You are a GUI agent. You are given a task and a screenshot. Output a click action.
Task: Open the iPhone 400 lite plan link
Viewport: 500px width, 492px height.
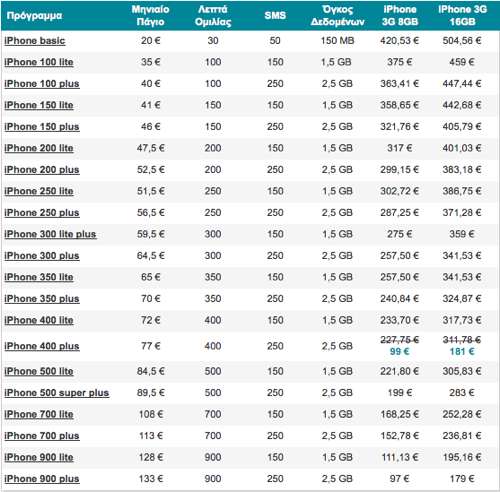pyautogui.click(x=39, y=320)
